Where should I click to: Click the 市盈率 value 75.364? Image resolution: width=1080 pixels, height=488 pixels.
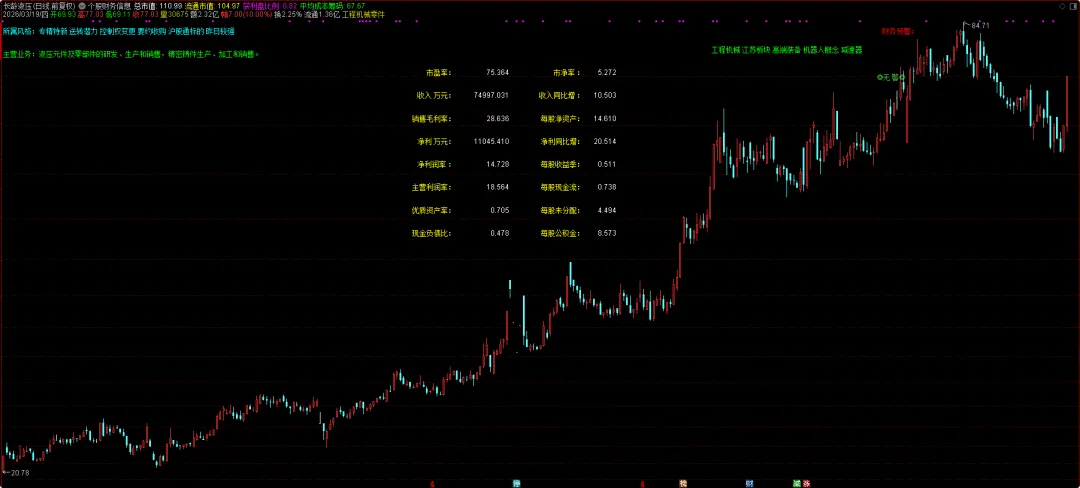click(x=497, y=72)
